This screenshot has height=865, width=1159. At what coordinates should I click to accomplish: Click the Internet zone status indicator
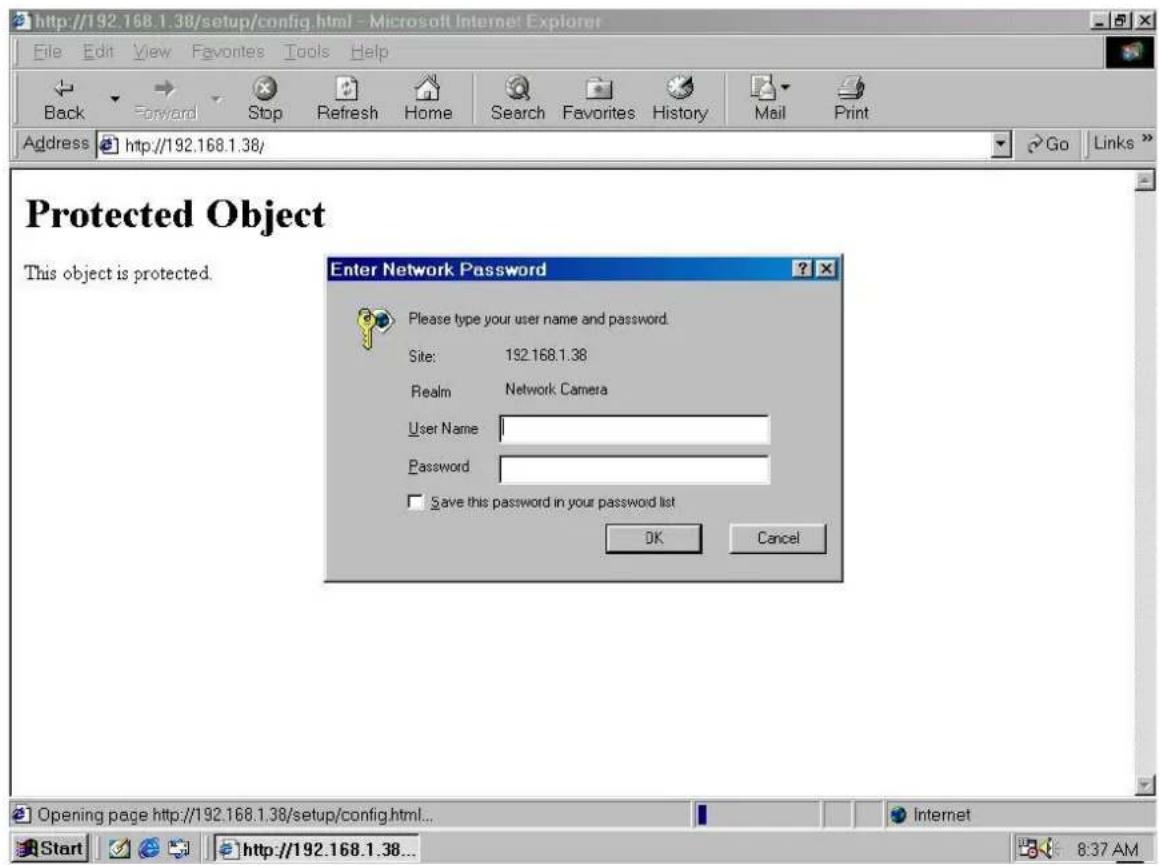931,815
